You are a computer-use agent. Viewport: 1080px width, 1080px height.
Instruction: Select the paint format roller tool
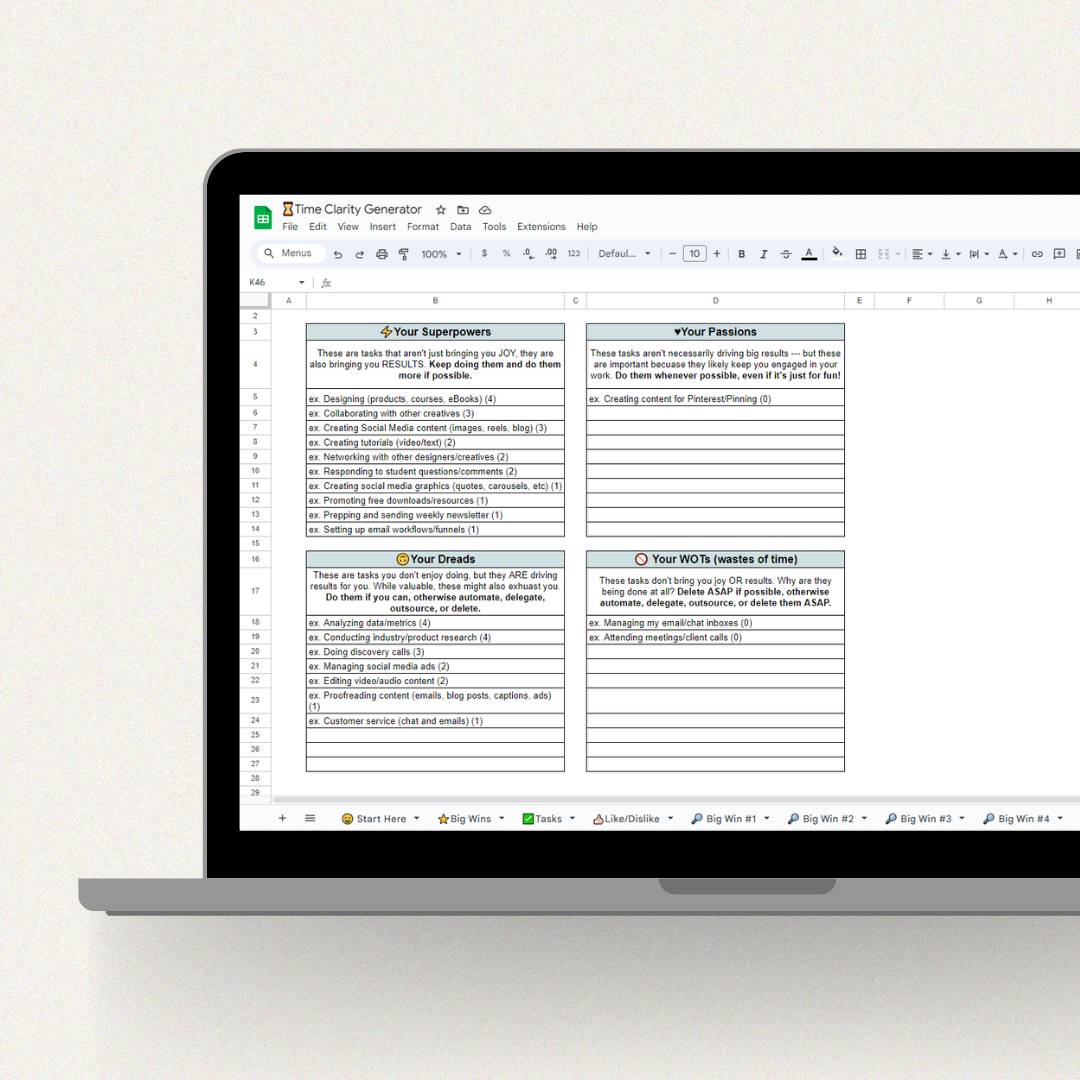404,254
